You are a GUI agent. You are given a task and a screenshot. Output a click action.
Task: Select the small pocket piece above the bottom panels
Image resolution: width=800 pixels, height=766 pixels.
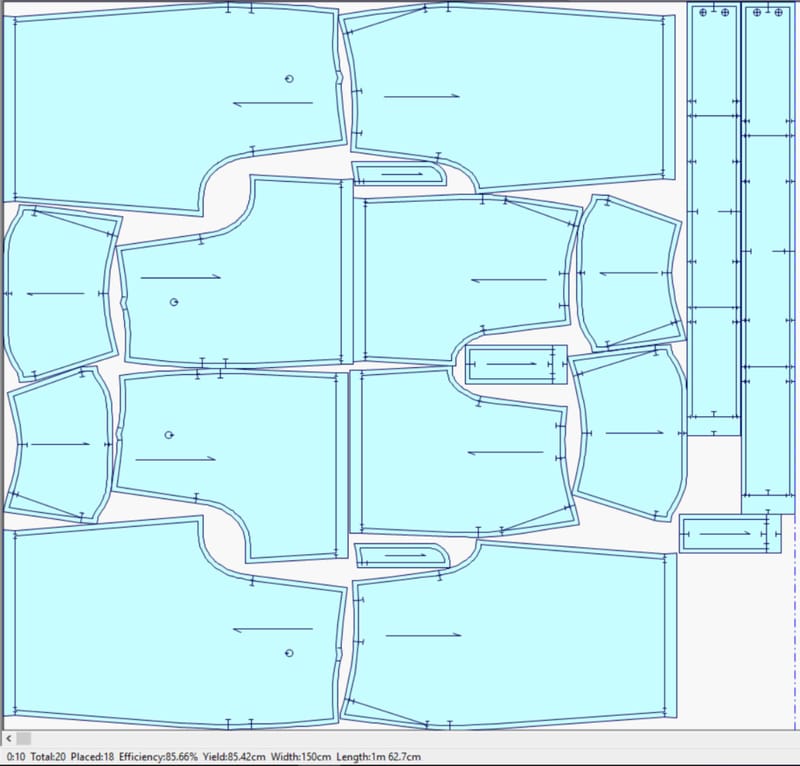402,555
